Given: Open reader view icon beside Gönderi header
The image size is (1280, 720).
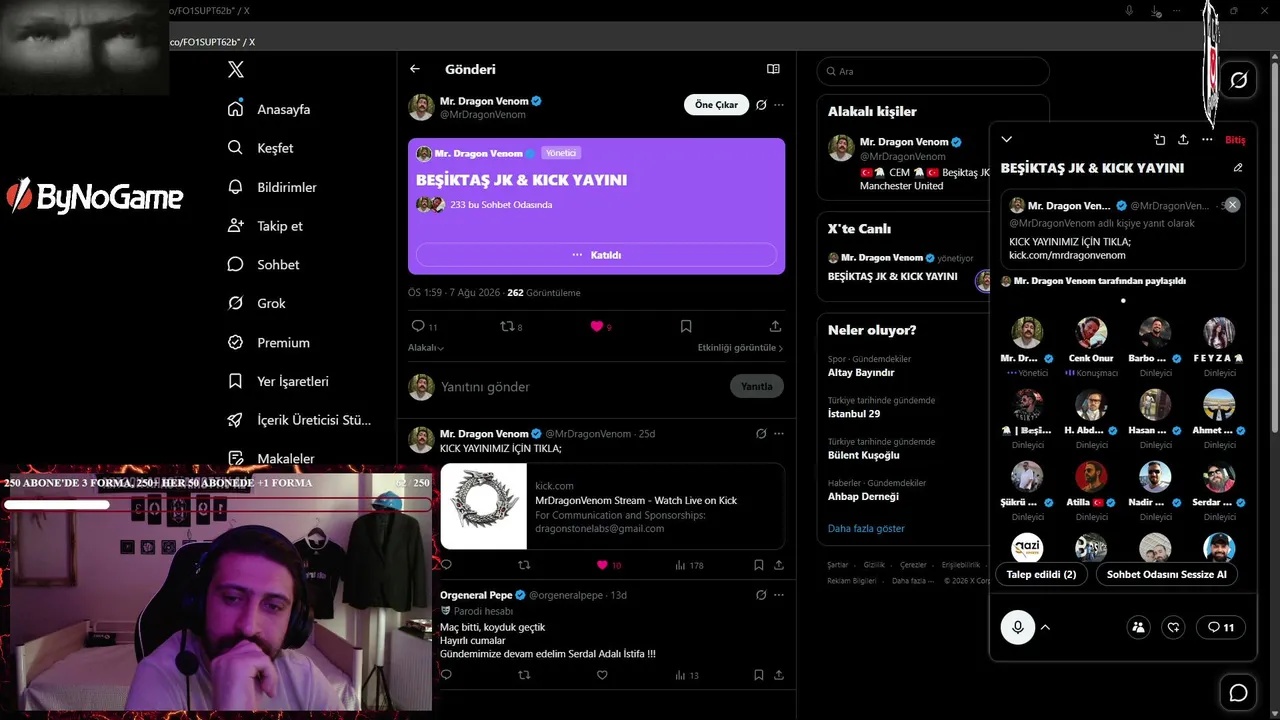Looking at the screenshot, I should point(773,69).
